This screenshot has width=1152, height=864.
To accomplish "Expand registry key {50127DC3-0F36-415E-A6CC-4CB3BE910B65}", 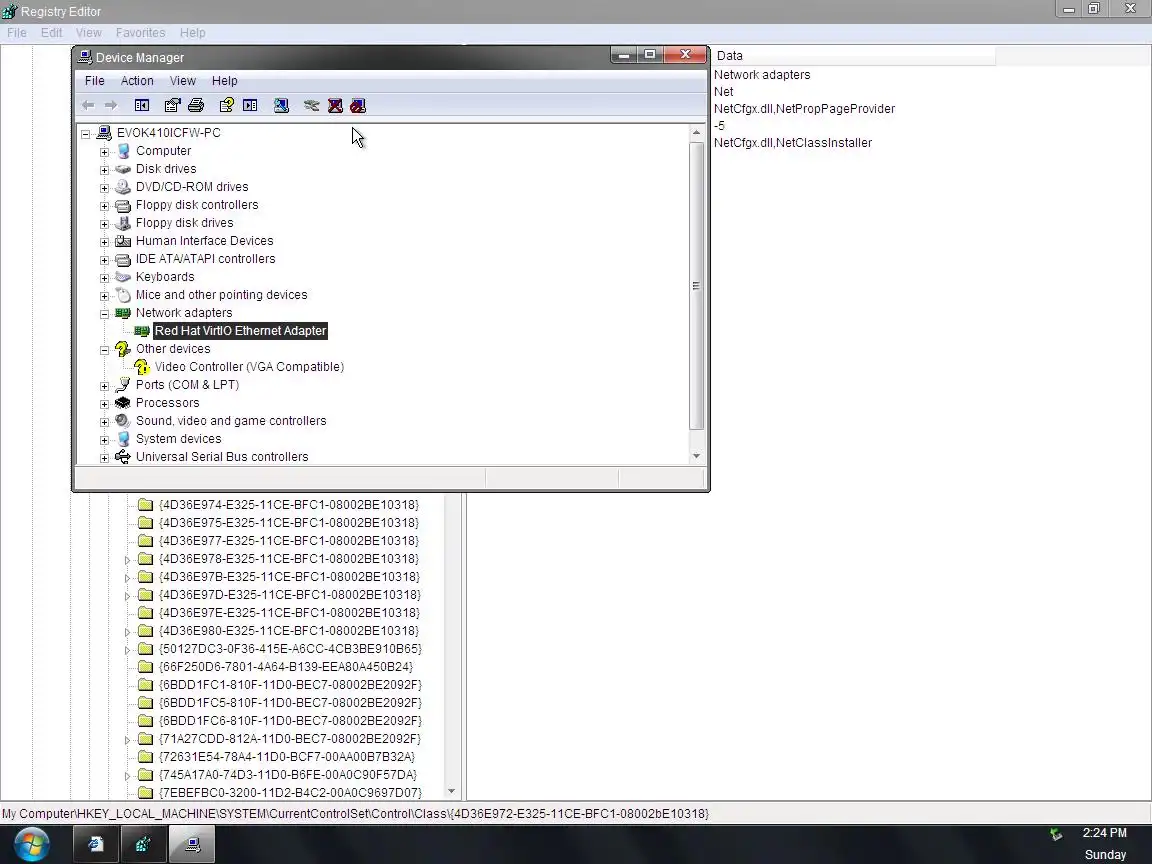I will [127, 649].
